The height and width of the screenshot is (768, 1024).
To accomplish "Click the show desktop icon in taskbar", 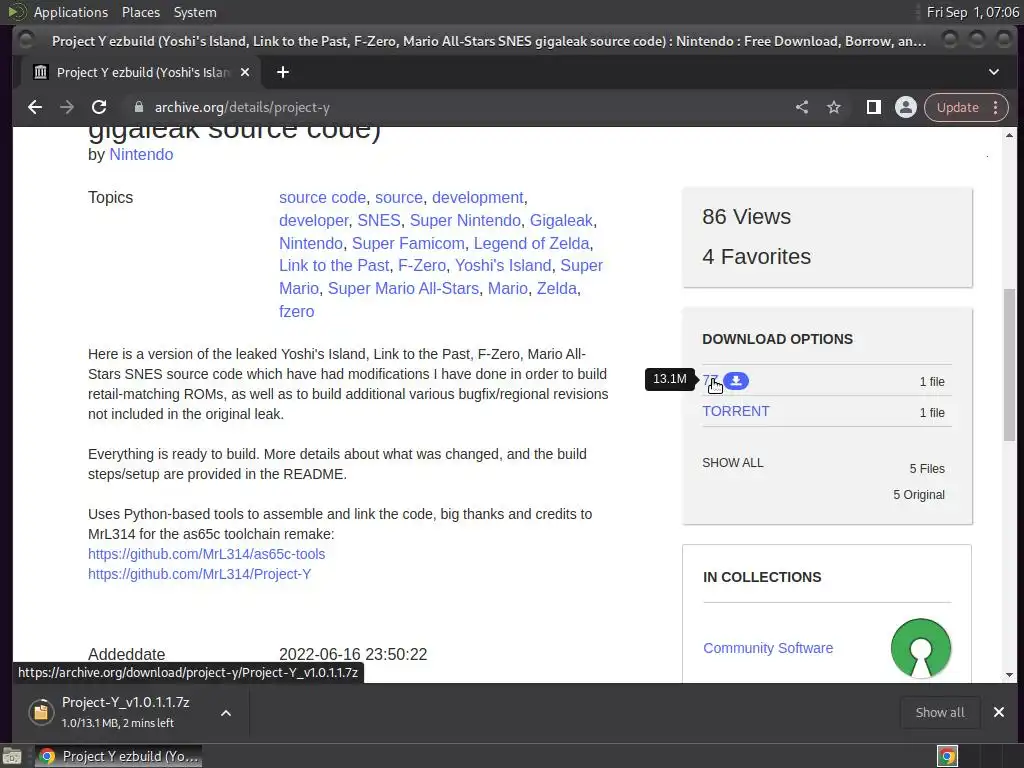I will point(12,756).
